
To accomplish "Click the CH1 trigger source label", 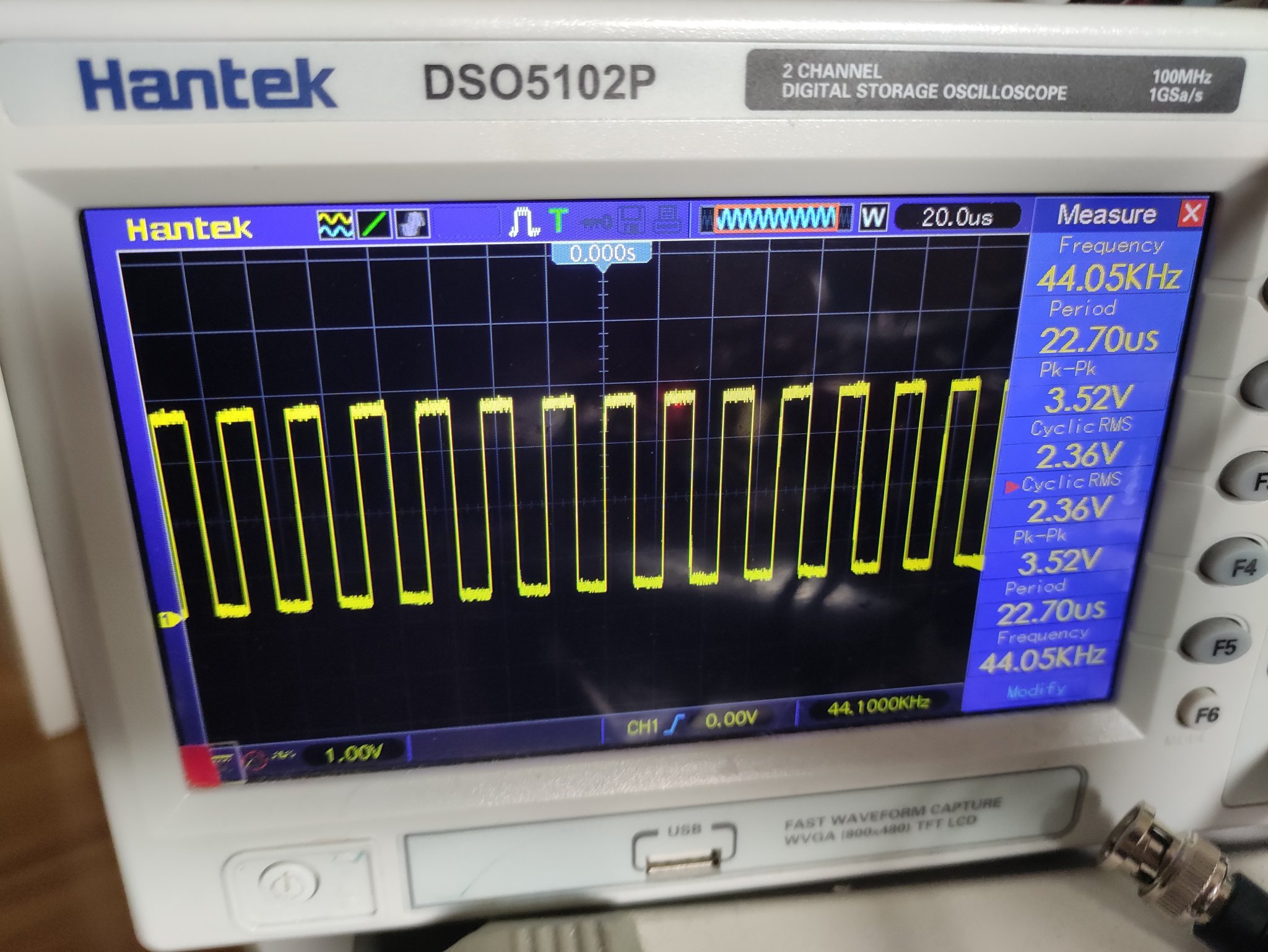I will pyautogui.click(x=642, y=726).
